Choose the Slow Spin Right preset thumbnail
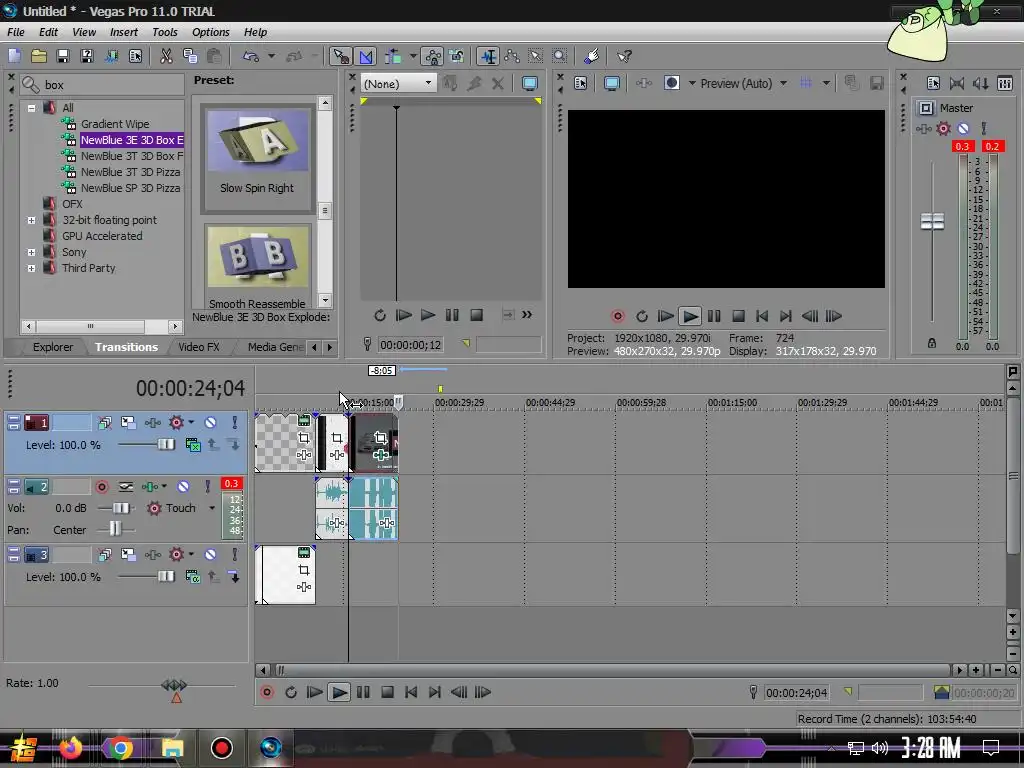1024x768 pixels. click(x=257, y=140)
